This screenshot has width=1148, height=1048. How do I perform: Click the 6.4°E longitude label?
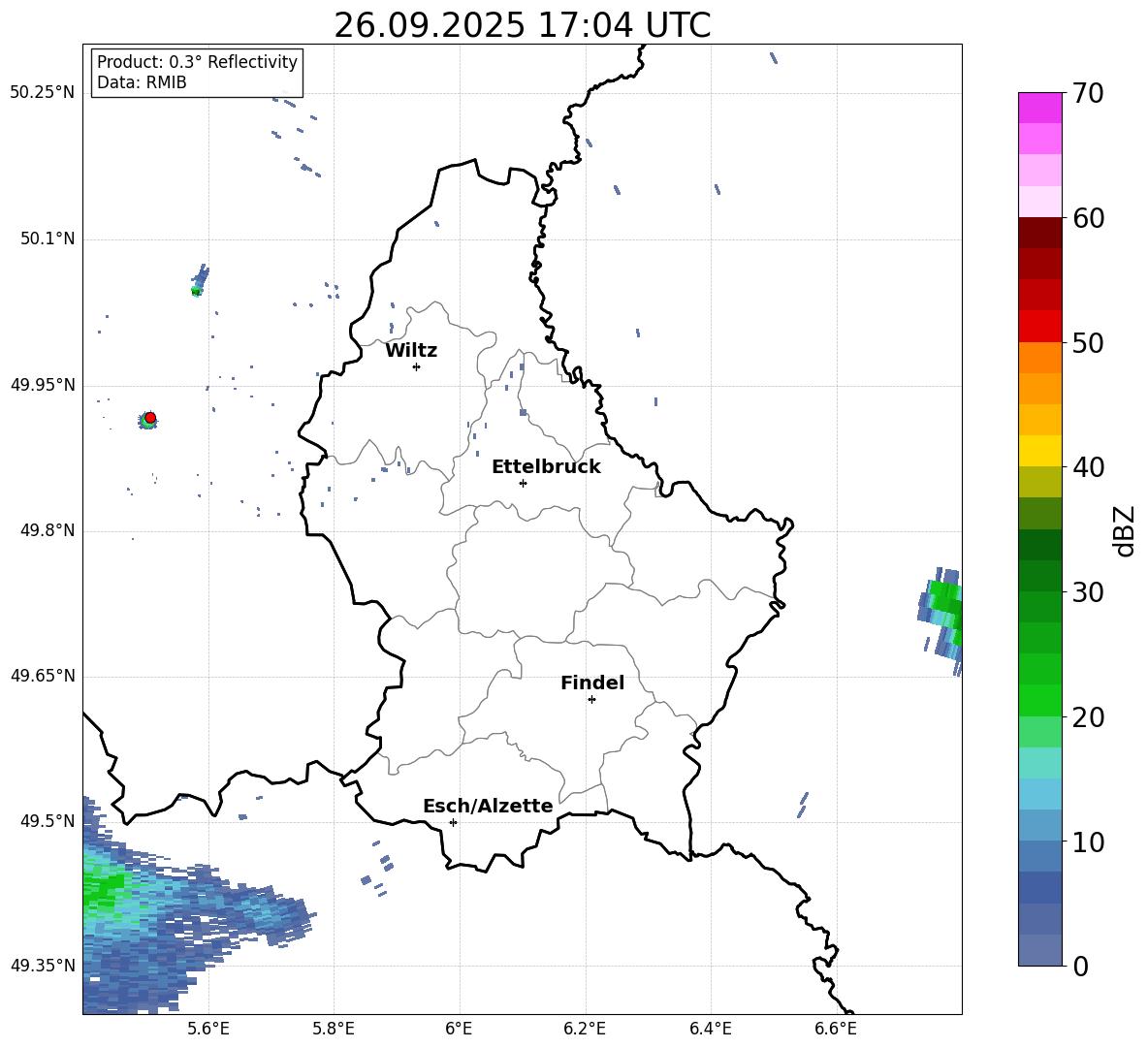coord(710,1029)
